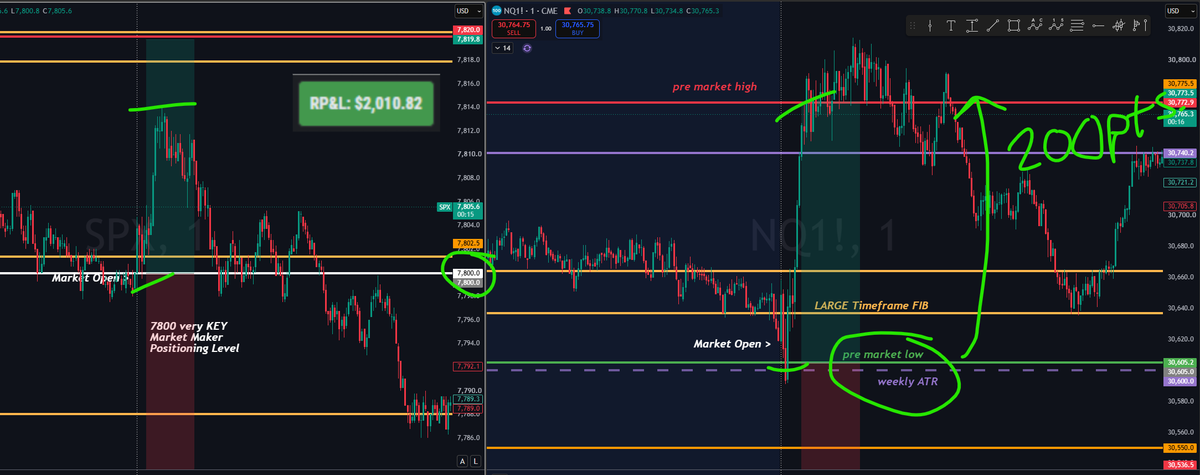Click the green 30,605.2 price label
This screenshot has width=1200, height=475.
coord(1180,362)
